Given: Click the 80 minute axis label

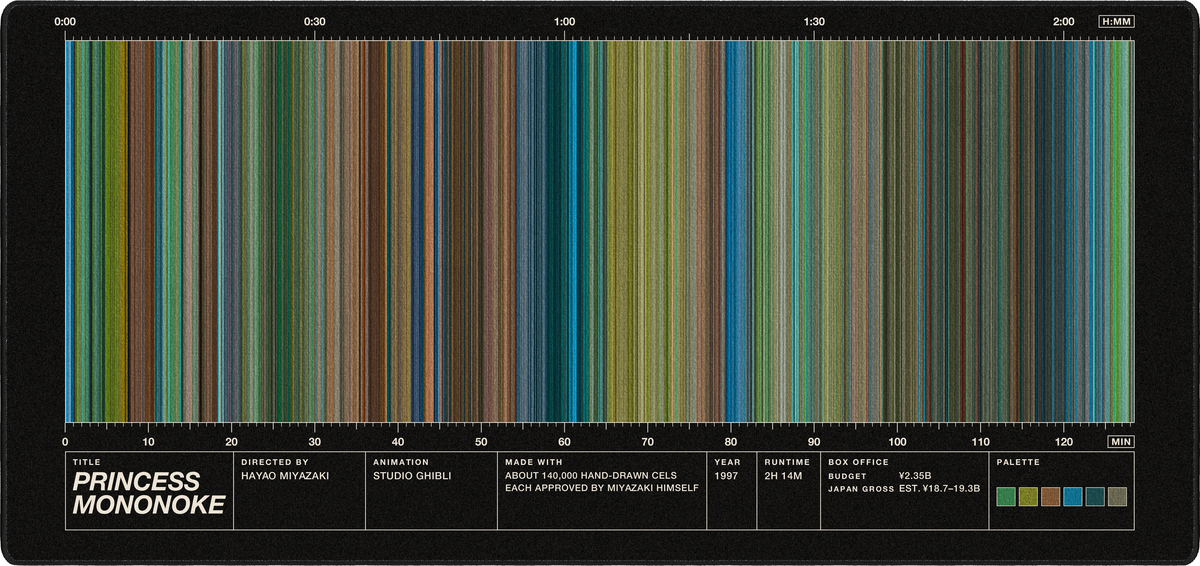Looking at the screenshot, I should pyautogui.click(x=731, y=441).
